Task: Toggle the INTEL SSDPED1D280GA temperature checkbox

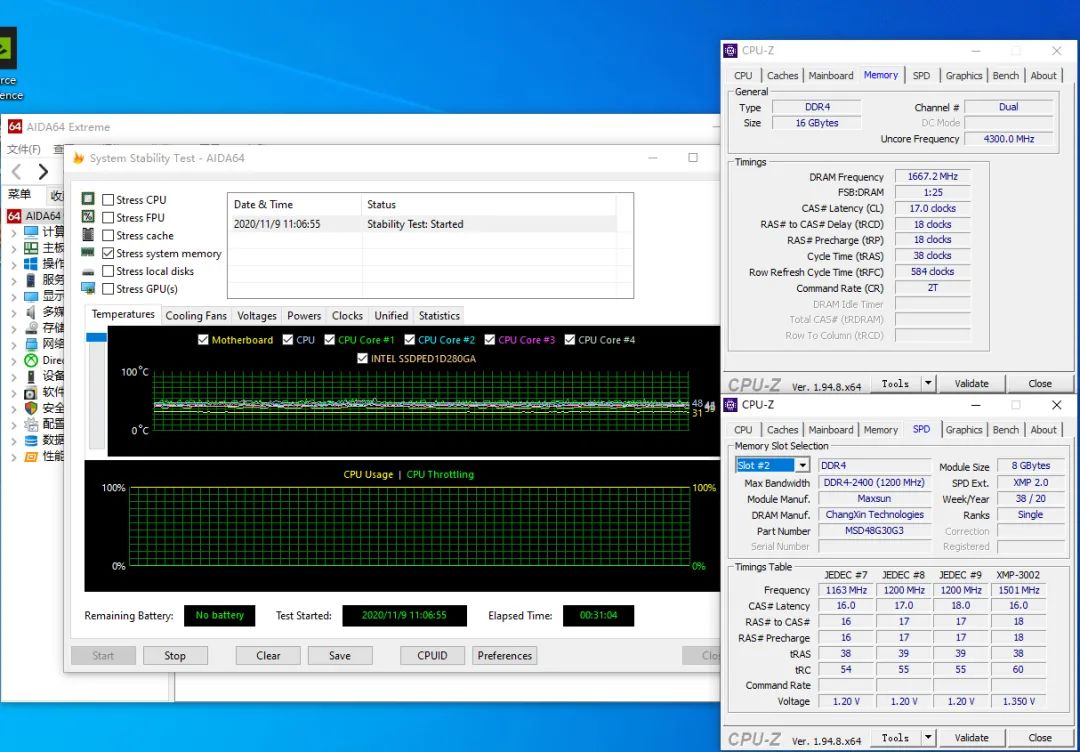Action: [363, 358]
